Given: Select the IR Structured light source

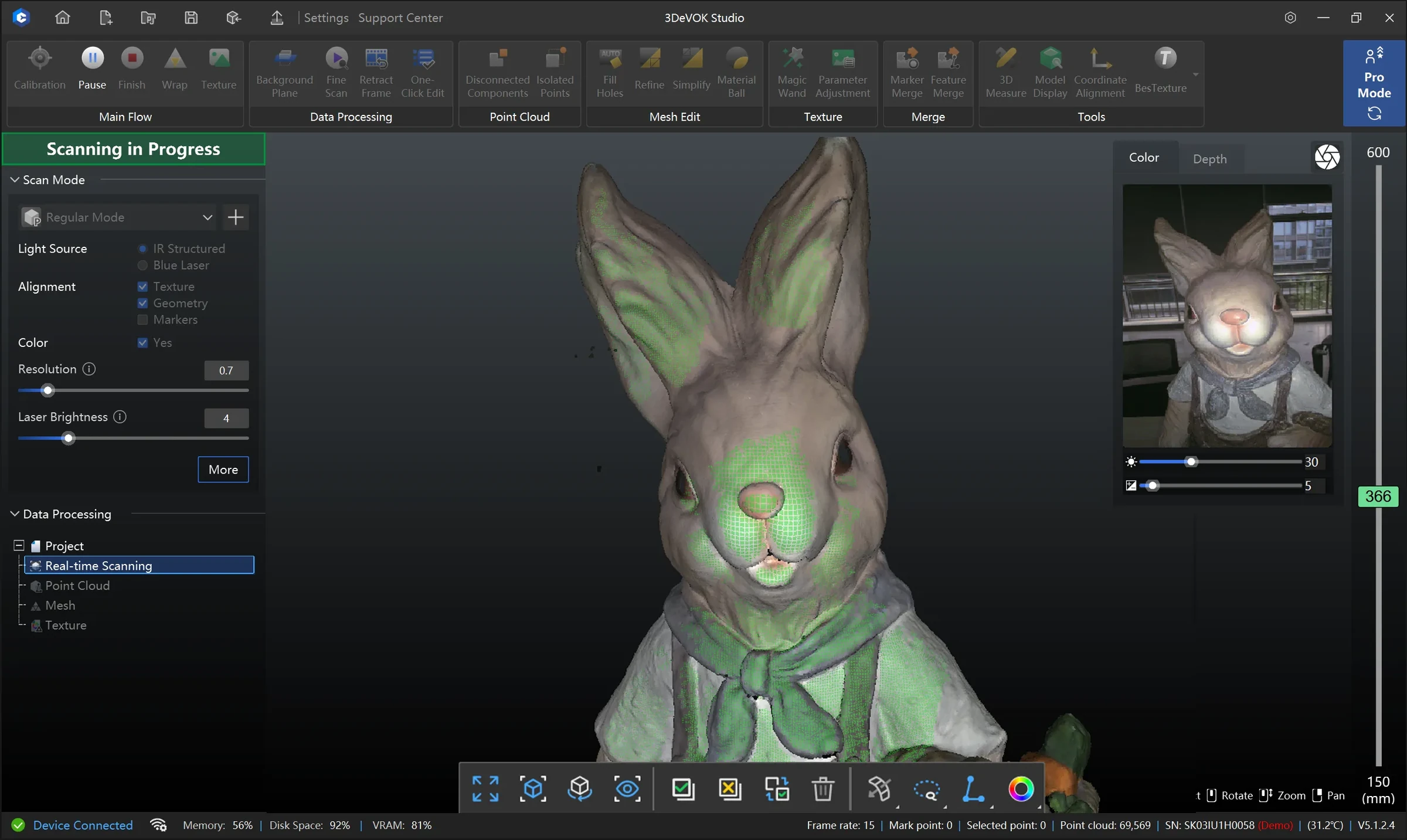Looking at the screenshot, I should 142,249.
